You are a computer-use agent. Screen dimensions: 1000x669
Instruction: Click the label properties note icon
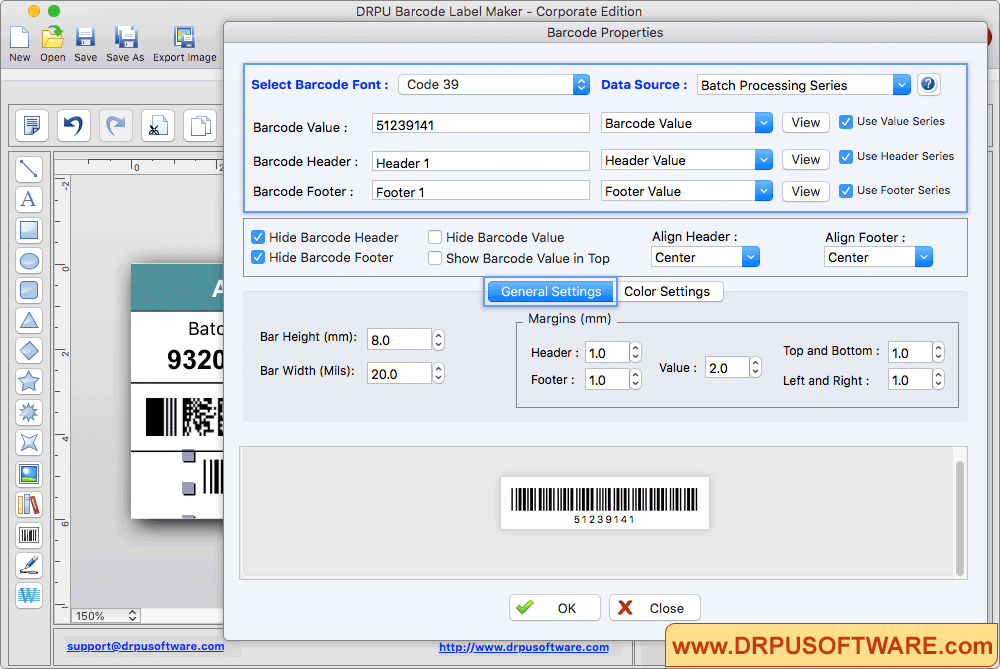coord(31,125)
